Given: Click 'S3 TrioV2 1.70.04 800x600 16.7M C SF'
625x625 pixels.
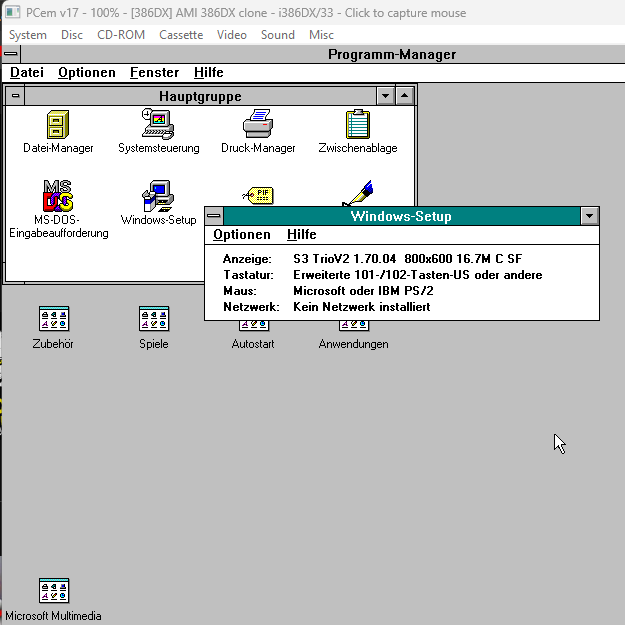Looking at the screenshot, I should 407,259.
